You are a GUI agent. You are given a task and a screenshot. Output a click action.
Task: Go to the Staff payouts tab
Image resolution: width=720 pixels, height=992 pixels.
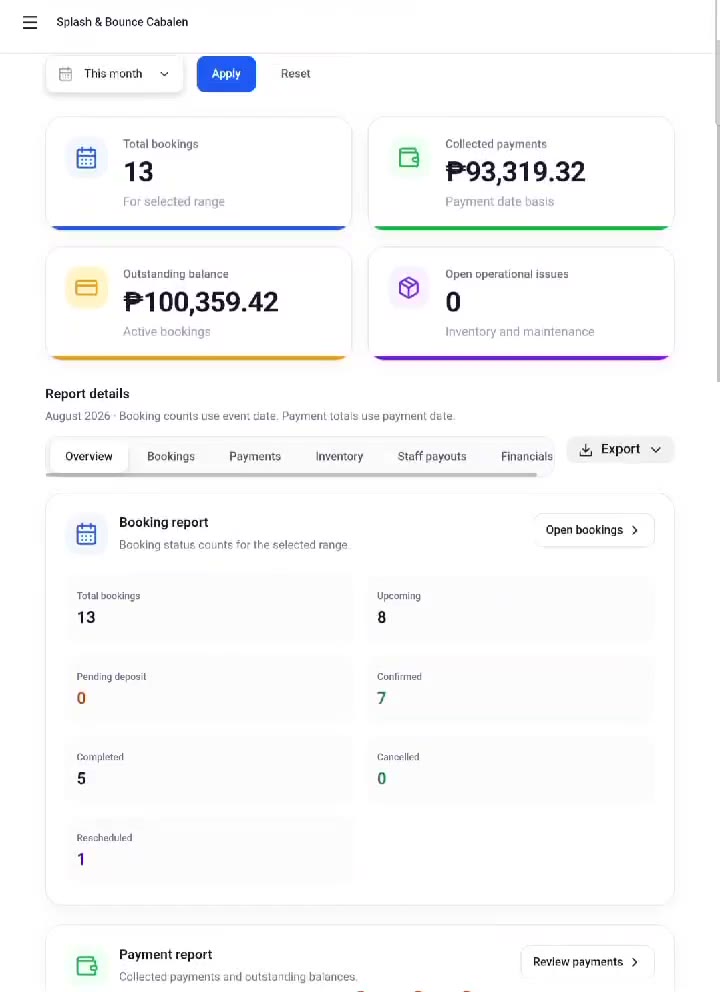pyautogui.click(x=432, y=456)
